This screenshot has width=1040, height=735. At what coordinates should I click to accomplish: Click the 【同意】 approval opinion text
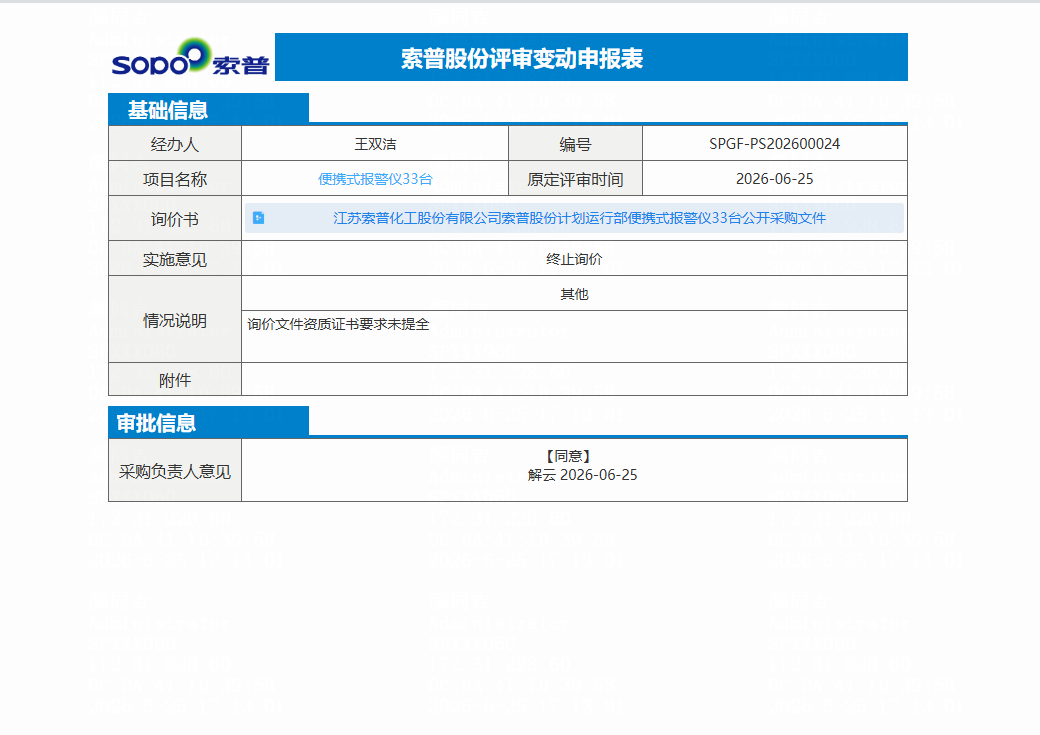568,456
